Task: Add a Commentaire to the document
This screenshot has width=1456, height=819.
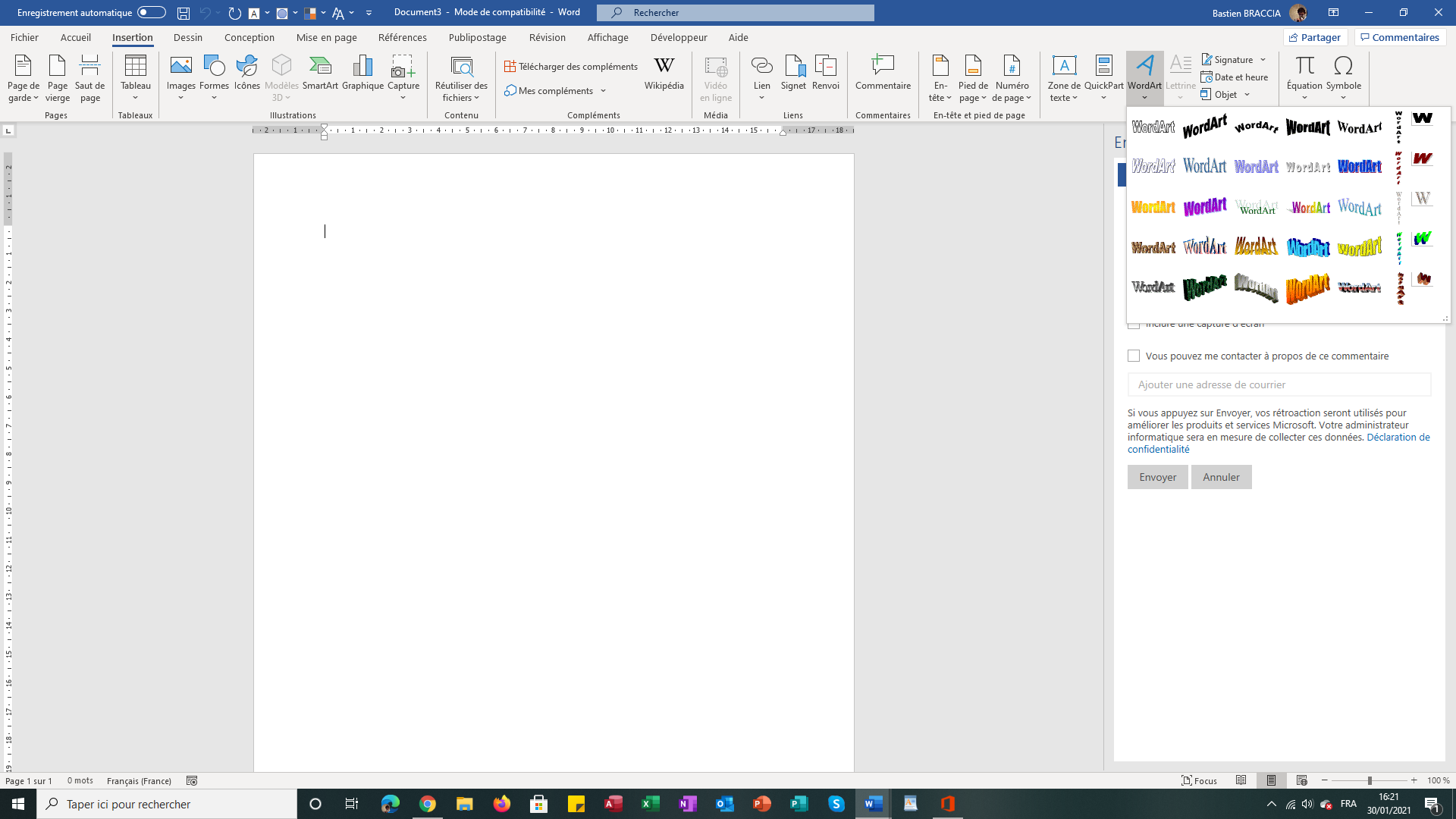Action: [x=883, y=74]
